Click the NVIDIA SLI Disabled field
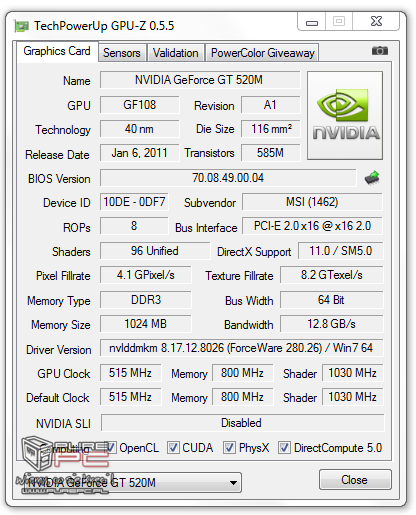Image resolution: width=416 pixels, height=515 pixels. click(x=242, y=423)
